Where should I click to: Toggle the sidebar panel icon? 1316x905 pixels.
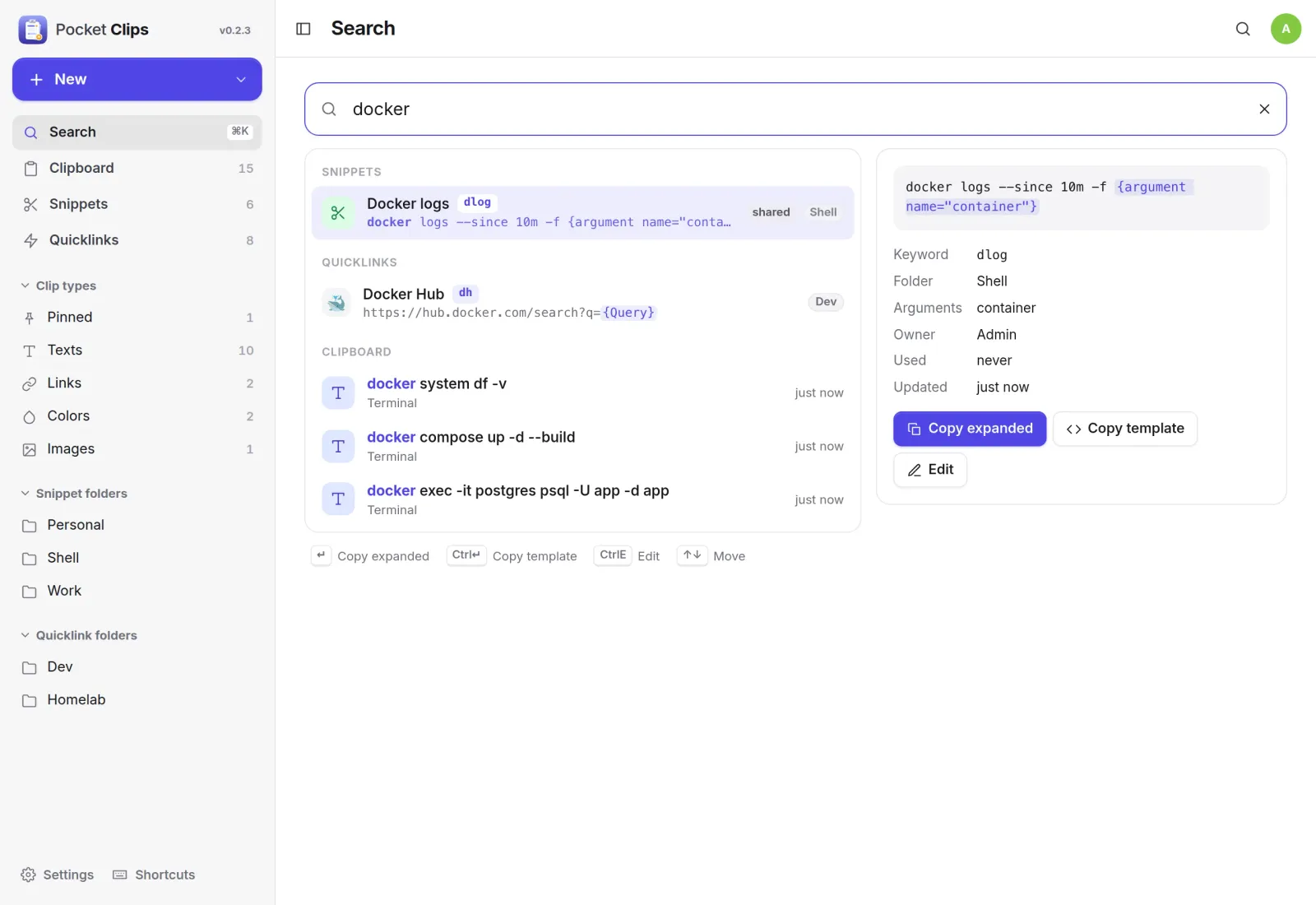304,29
